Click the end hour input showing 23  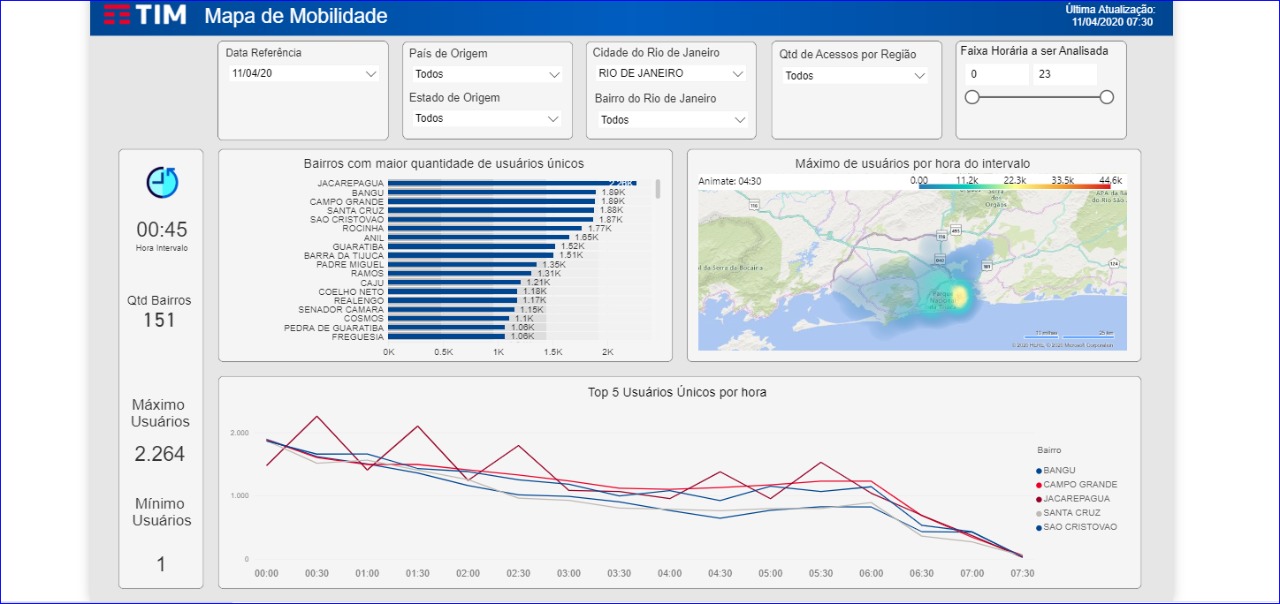[1065, 74]
